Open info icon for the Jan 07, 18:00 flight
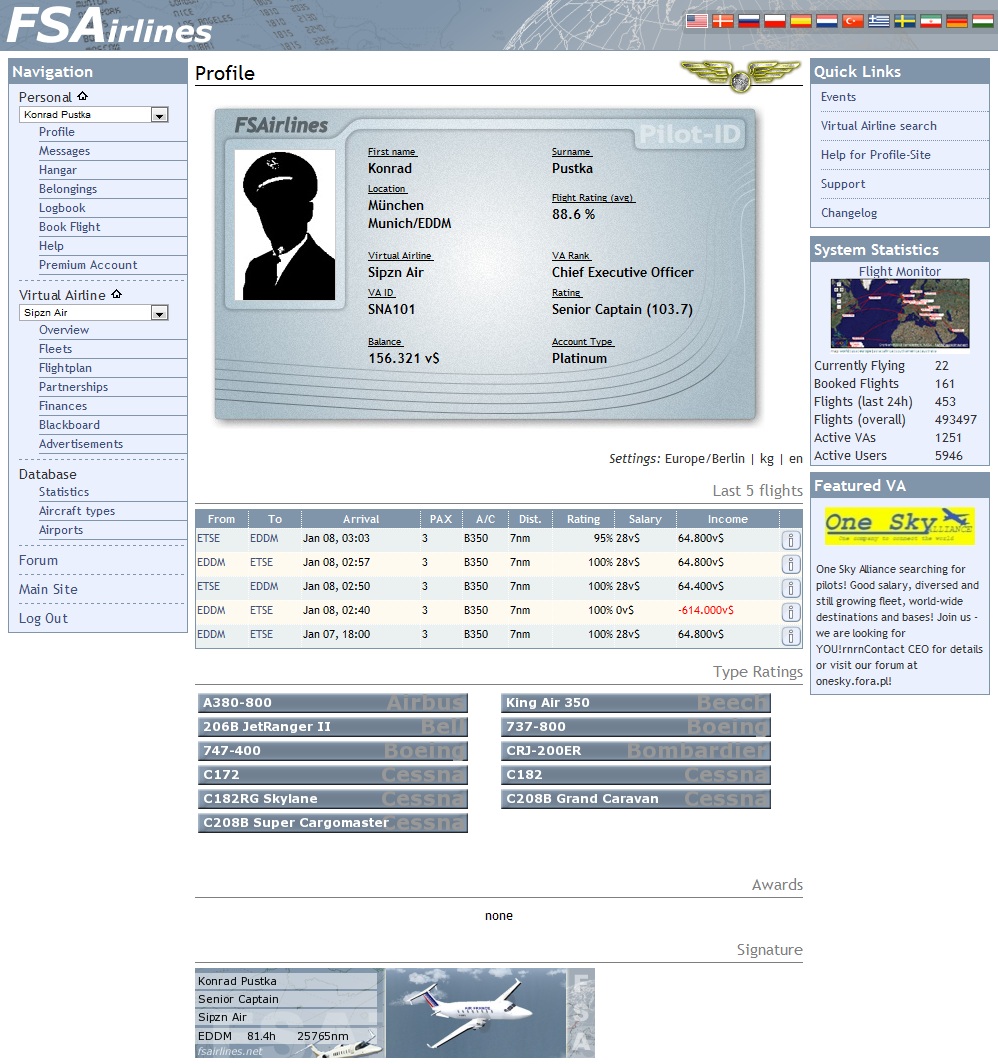Image resolution: width=998 pixels, height=1064 pixels. point(790,636)
